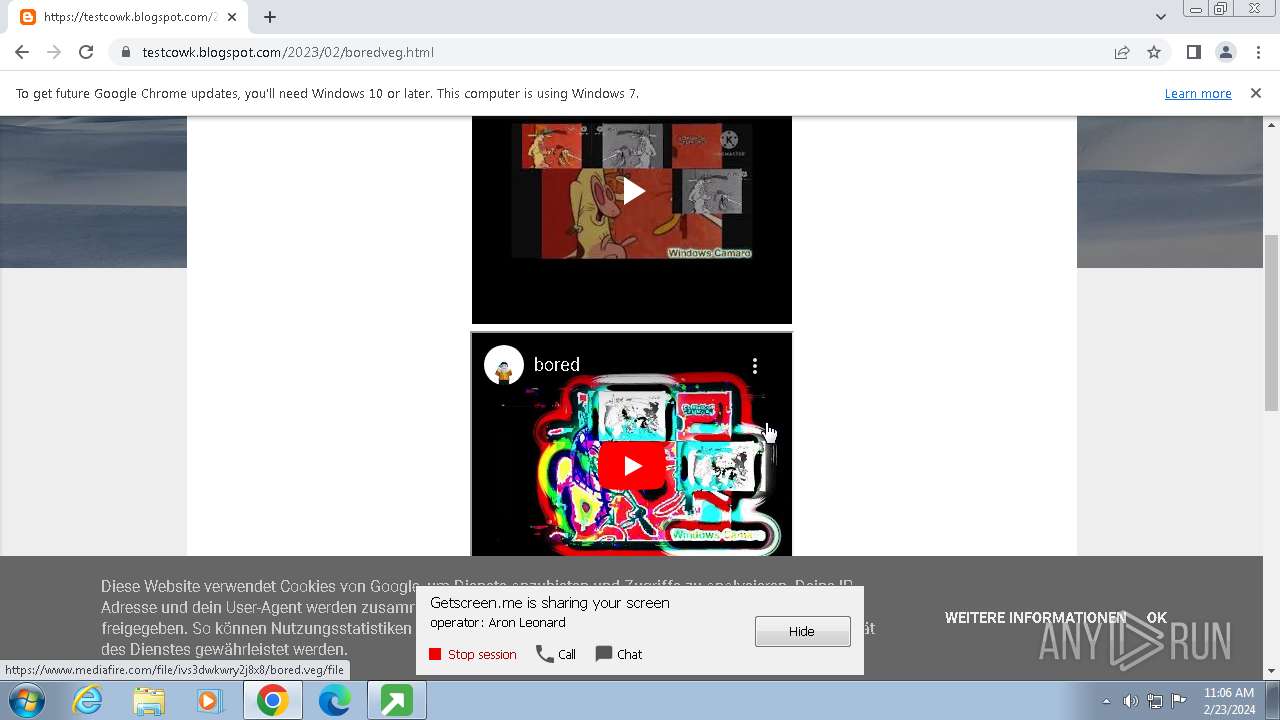The image size is (1280, 720).
Task: Reload the current page
Action: coord(86,52)
